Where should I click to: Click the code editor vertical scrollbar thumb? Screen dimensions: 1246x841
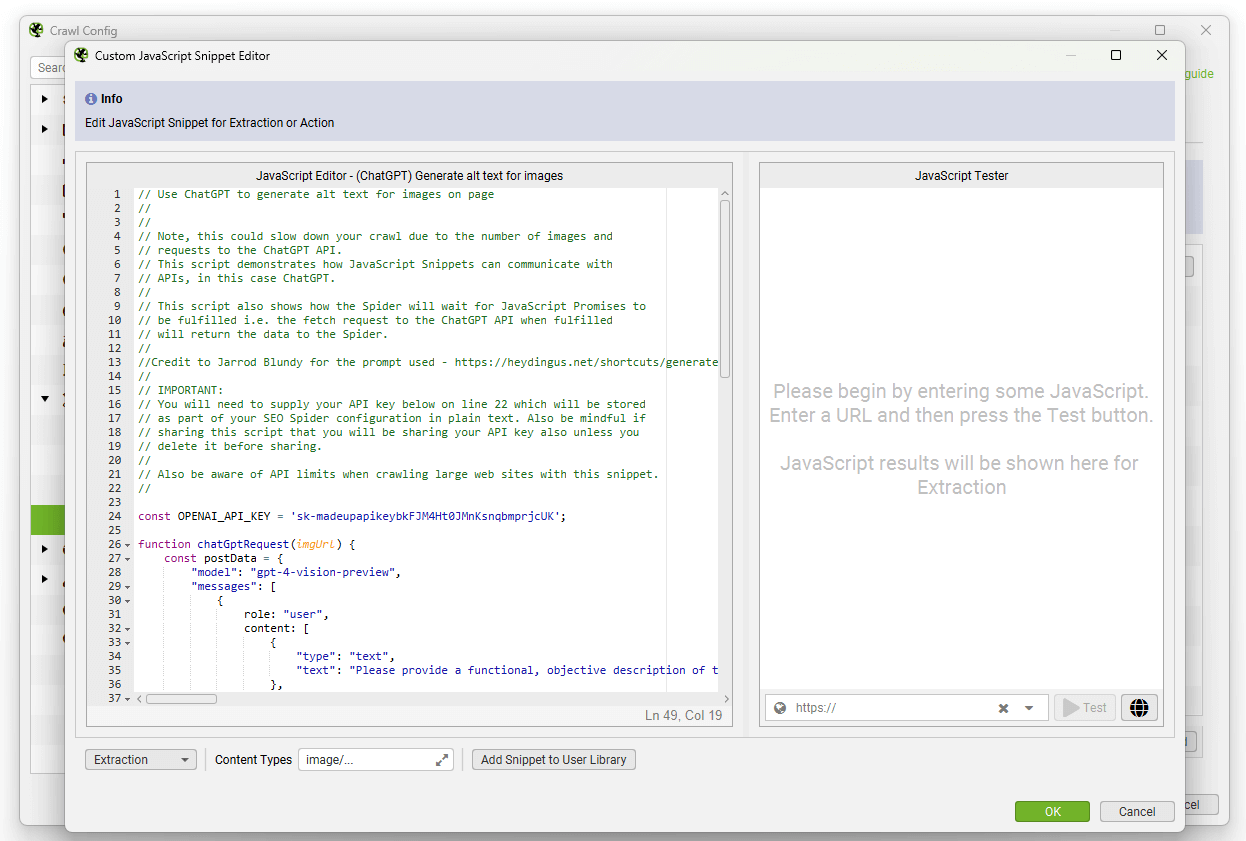pyautogui.click(x=725, y=289)
